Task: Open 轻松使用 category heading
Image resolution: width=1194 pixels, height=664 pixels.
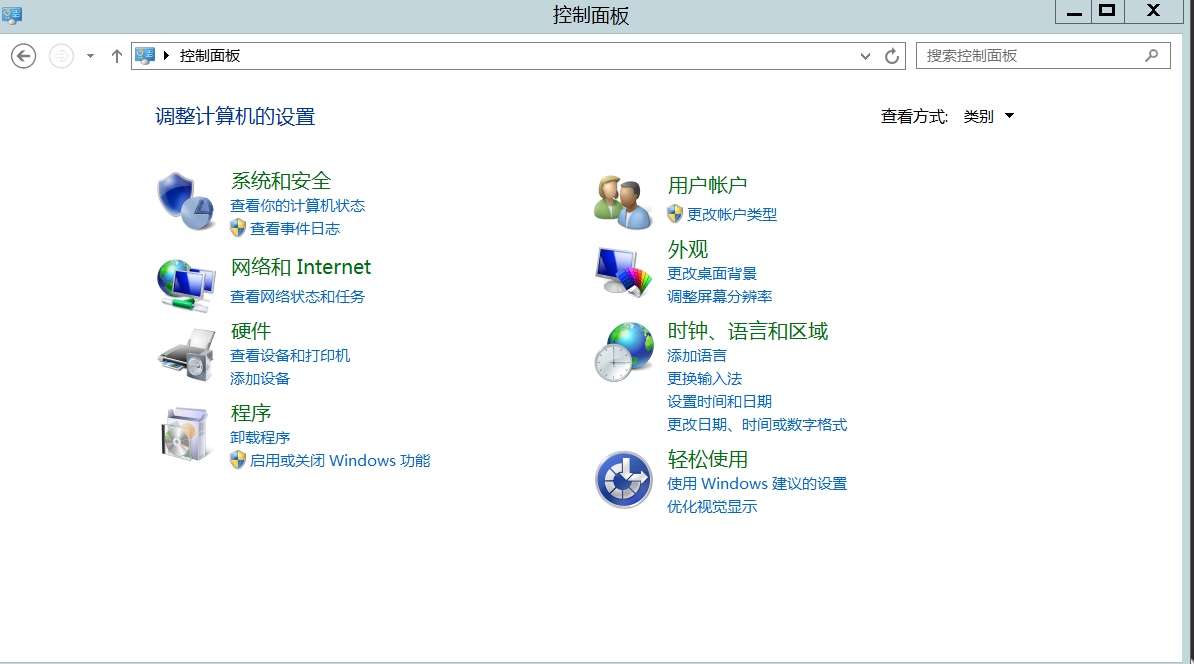Action: (707, 459)
